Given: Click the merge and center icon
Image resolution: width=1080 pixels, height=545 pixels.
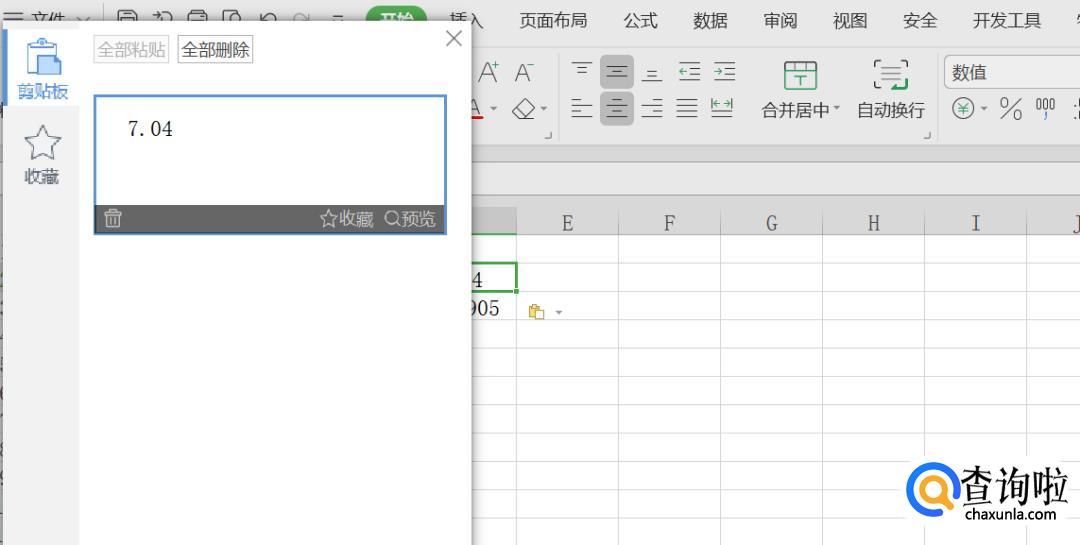Looking at the screenshot, I should click(800, 75).
